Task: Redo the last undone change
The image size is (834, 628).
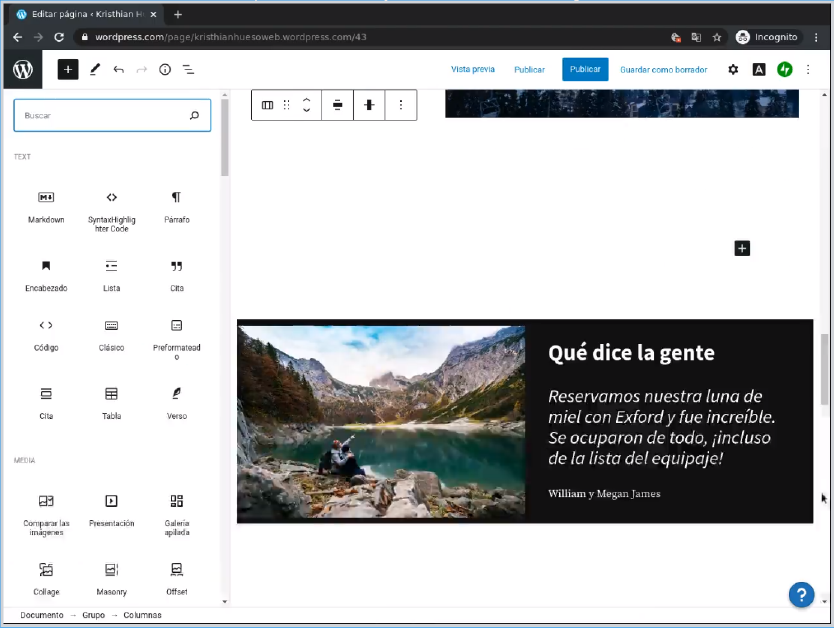Action: click(x=141, y=69)
